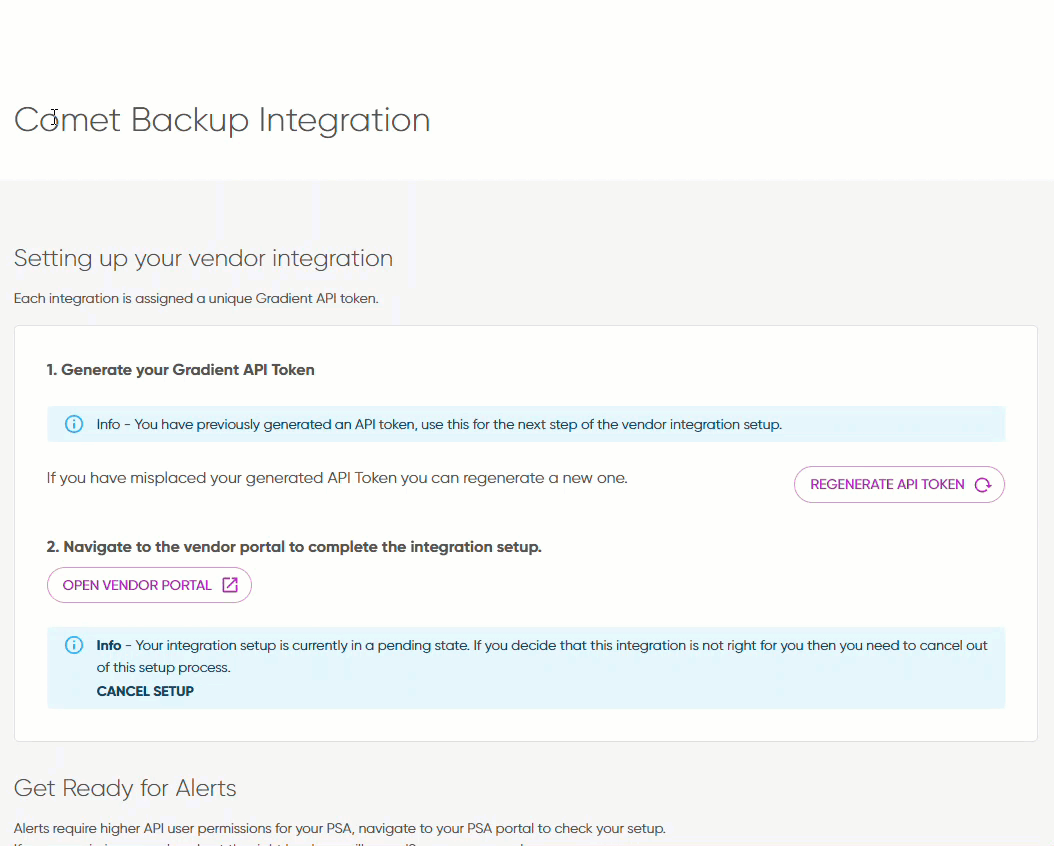Click the external link icon beside Open Vendor Portal
The image size is (1054, 846).
(x=230, y=585)
